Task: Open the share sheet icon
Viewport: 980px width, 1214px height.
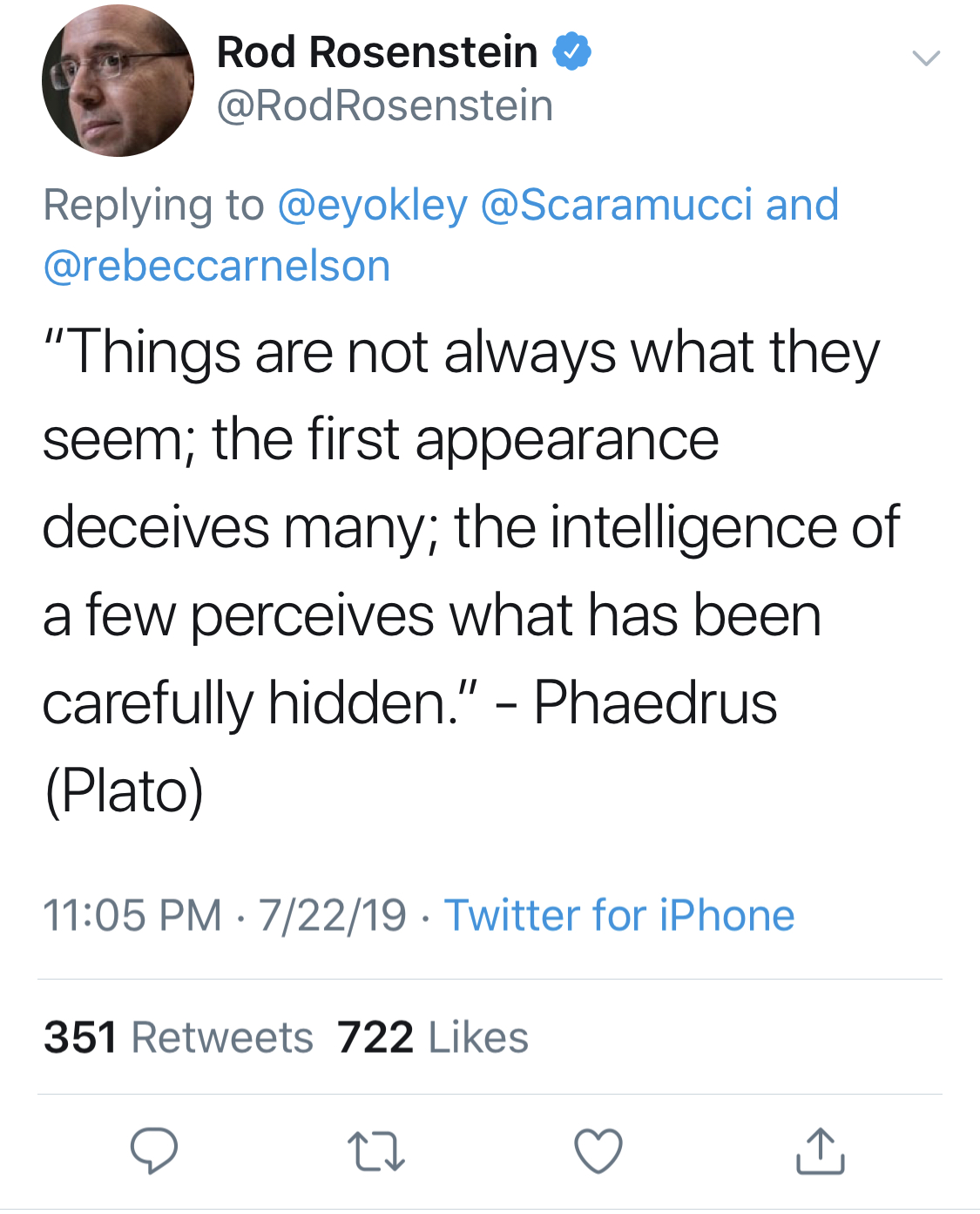Action: [x=820, y=1150]
